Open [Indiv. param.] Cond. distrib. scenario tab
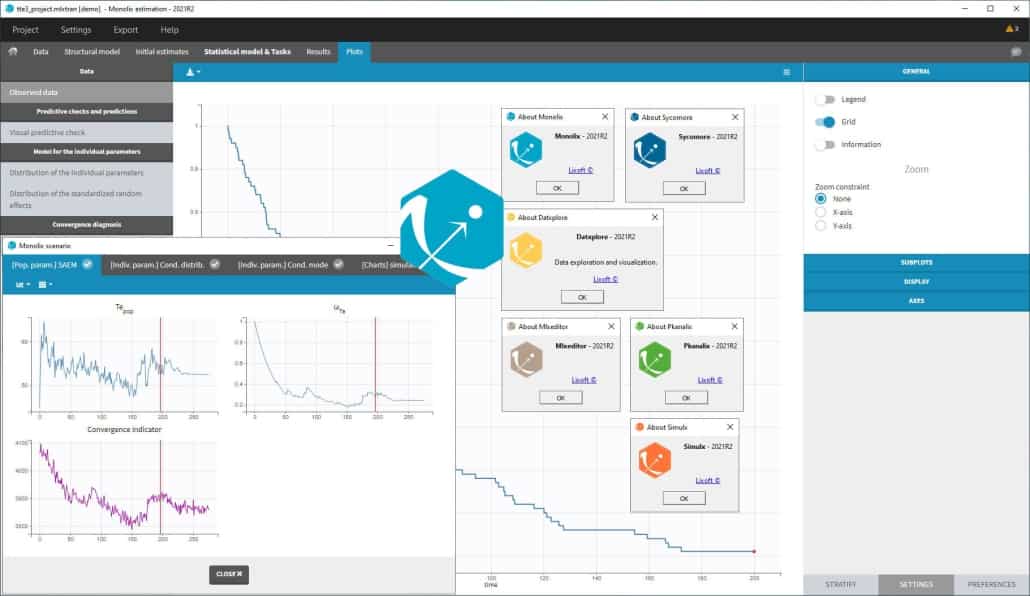The width and height of the screenshot is (1030, 596). (x=164, y=265)
